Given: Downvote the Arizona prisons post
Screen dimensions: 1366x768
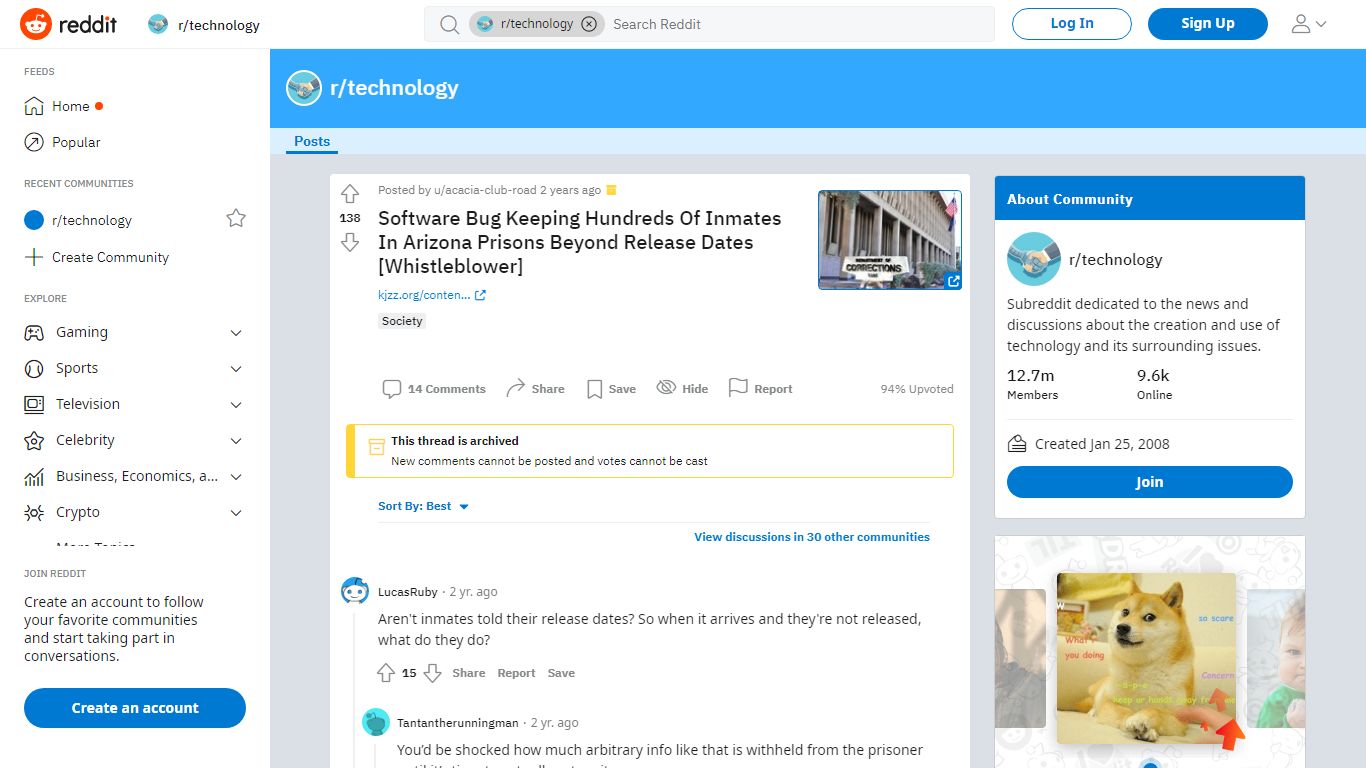Looking at the screenshot, I should (350, 242).
